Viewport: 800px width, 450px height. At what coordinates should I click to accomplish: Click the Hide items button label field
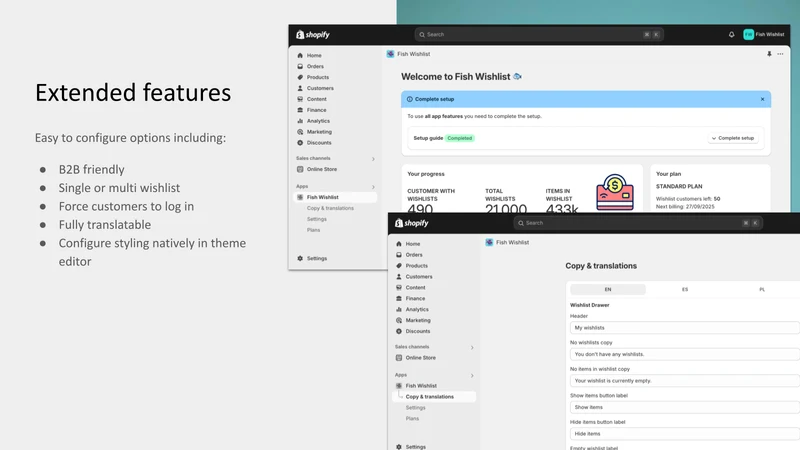click(685, 434)
